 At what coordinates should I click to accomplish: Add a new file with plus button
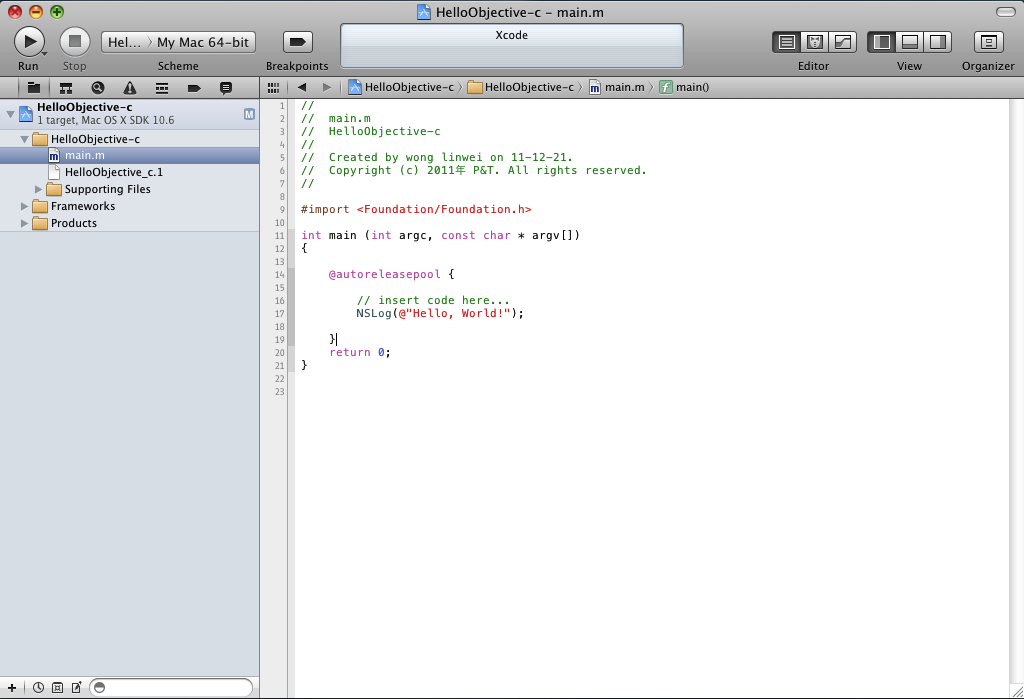click(x=12, y=687)
